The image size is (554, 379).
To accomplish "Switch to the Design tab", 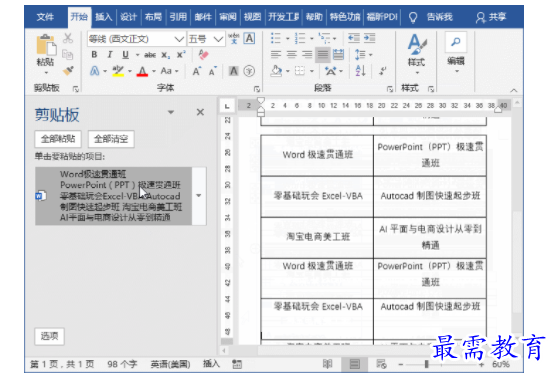I will pos(128,17).
